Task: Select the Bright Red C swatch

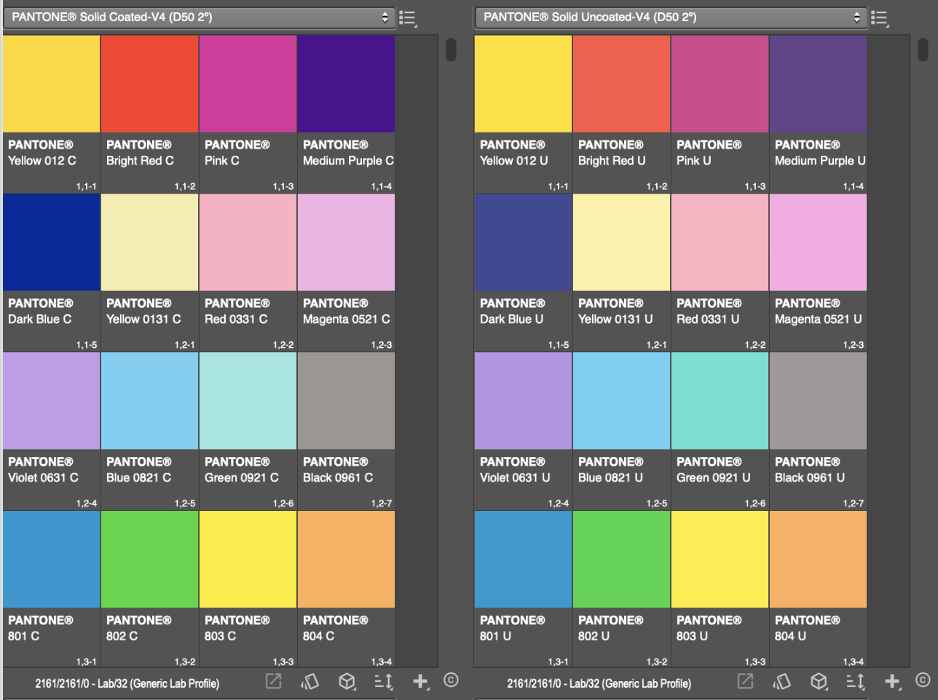Action: coord(150,84)
